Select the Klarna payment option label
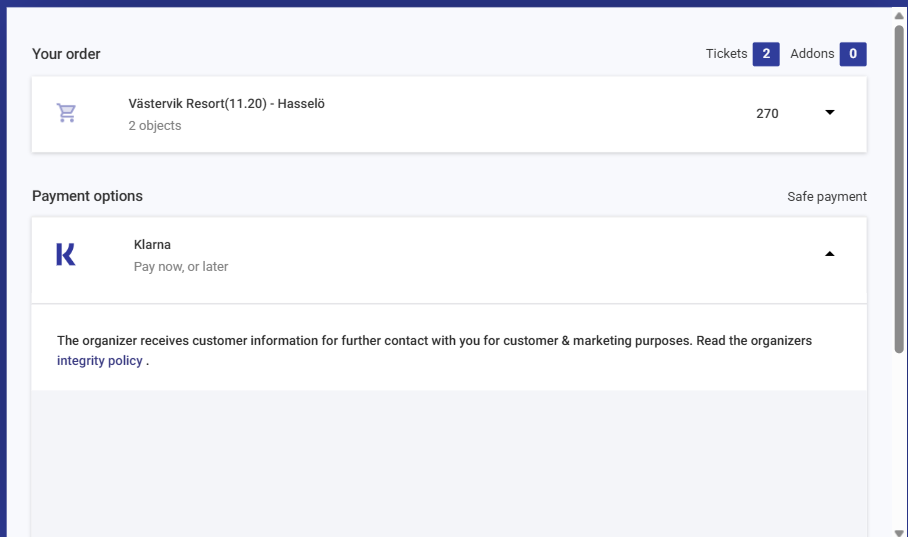The height and width of the screenshot is (537, 908). coord(152,244)
